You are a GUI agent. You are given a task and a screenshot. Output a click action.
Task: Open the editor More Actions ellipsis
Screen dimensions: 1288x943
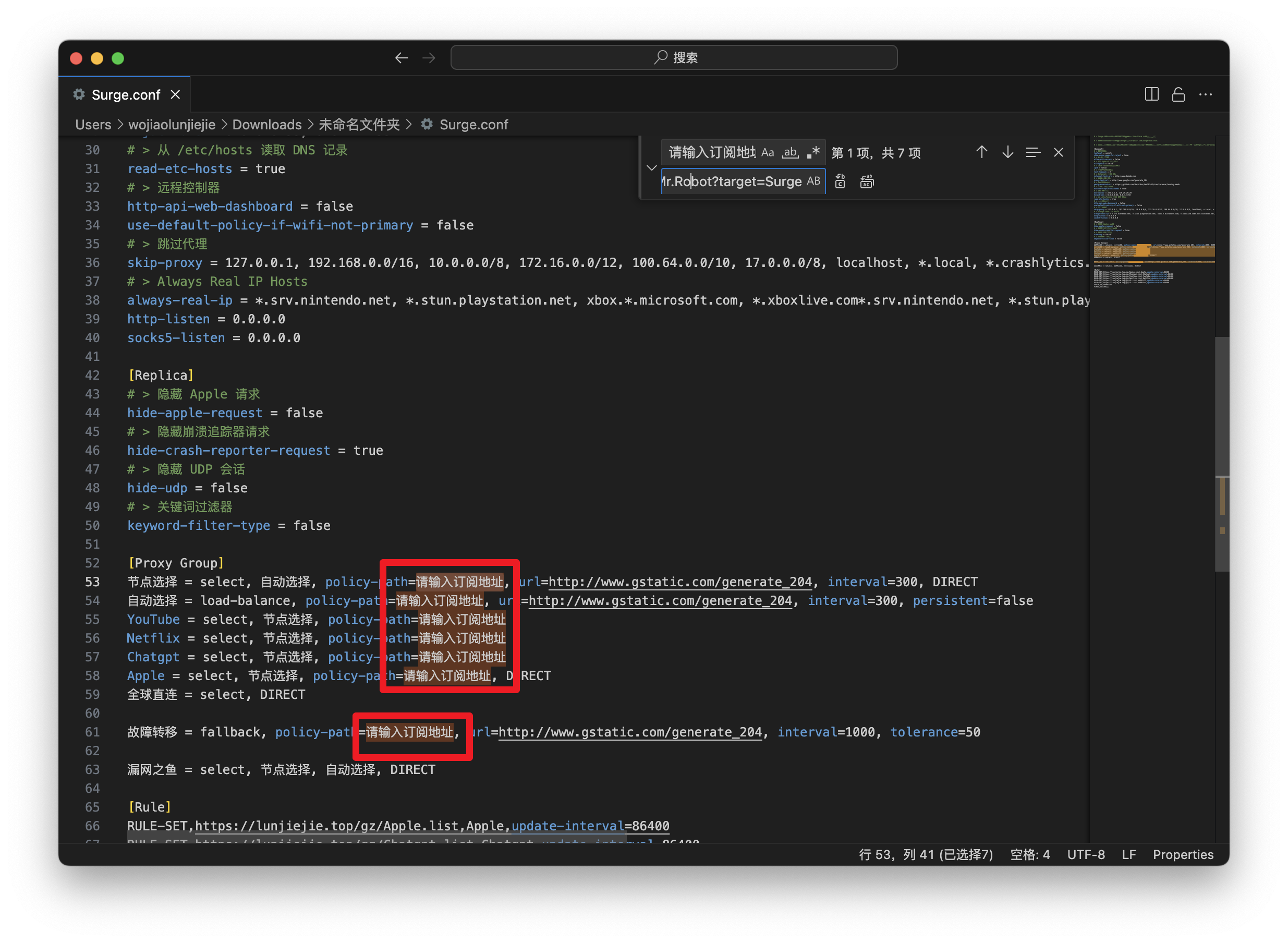pyautogui.click(x=1205, y=95)
